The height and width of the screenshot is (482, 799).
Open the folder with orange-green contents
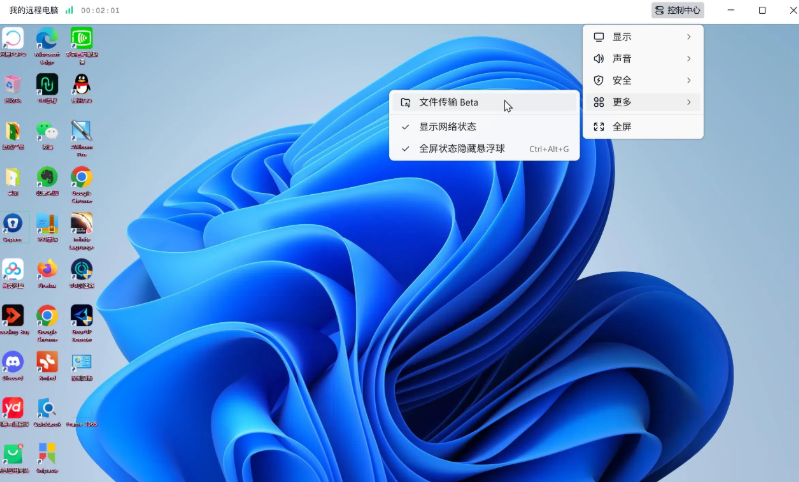click(x=13, y=131)
